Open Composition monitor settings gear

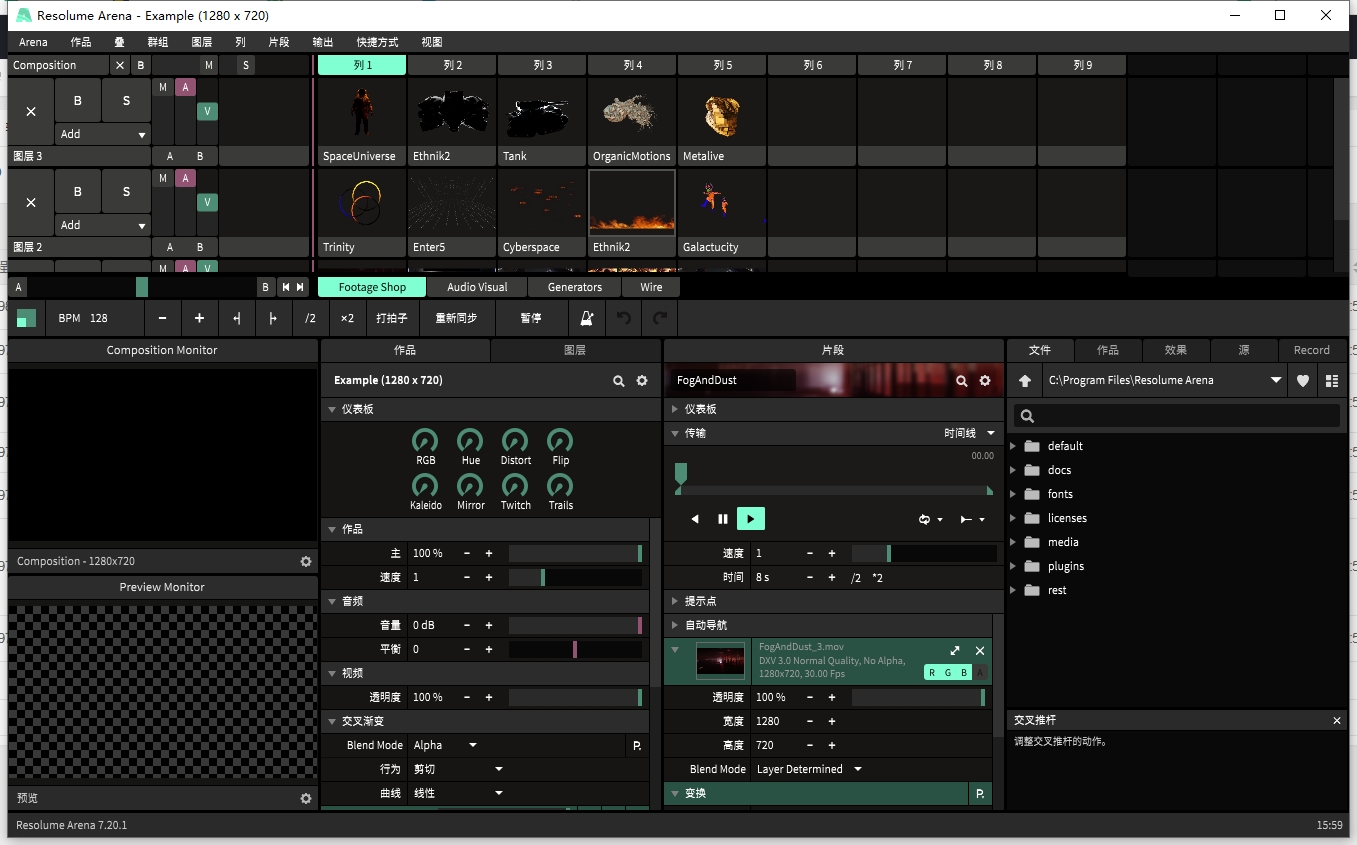tap(306, 562)
